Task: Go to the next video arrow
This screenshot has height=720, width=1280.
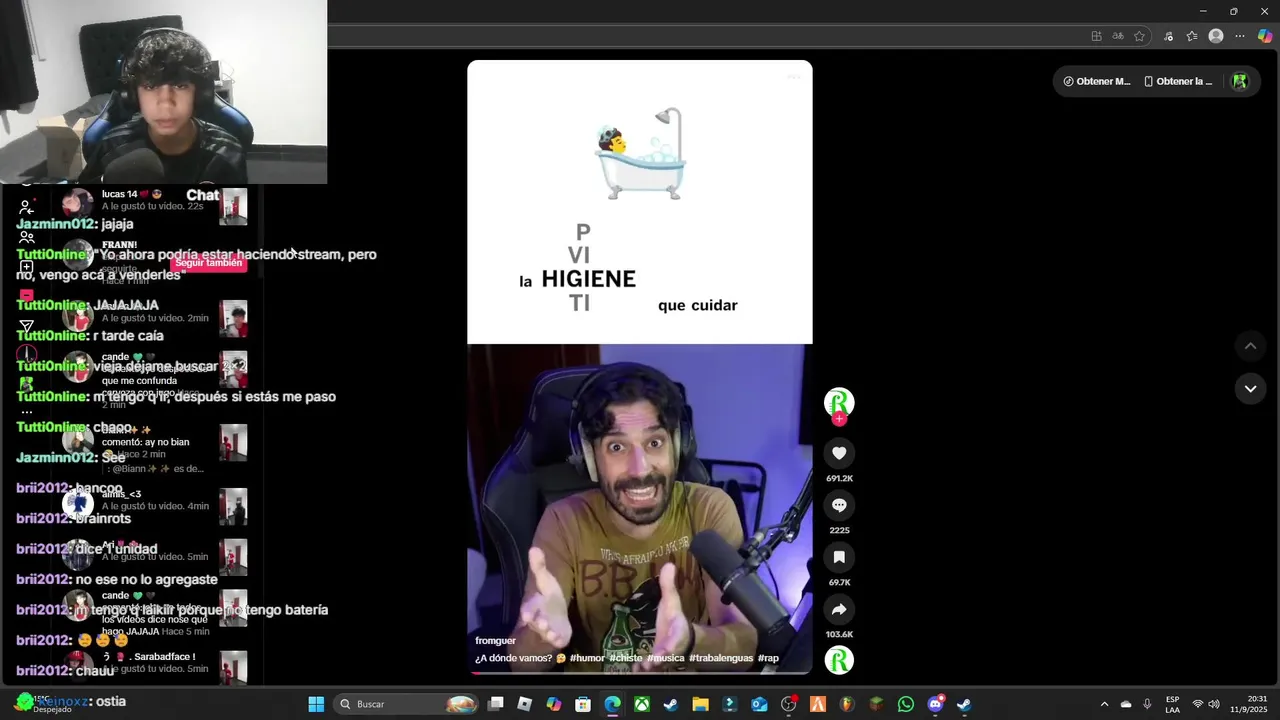Action: coord(1250,389)
